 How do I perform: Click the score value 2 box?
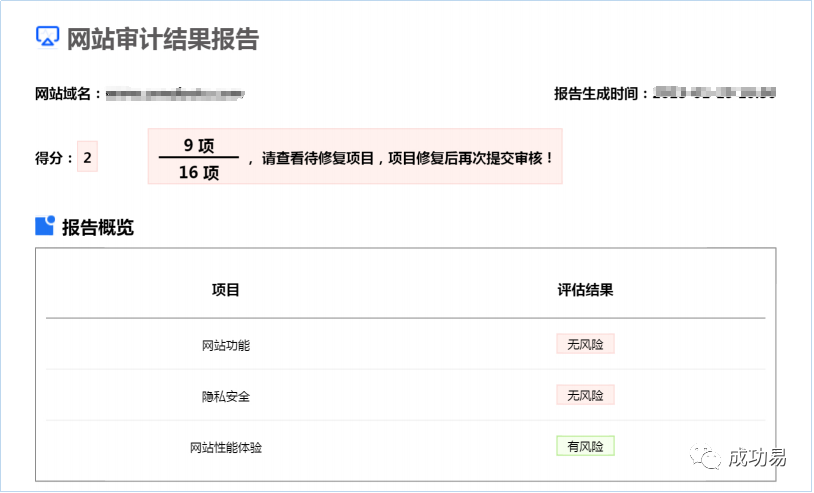(87, 157)
